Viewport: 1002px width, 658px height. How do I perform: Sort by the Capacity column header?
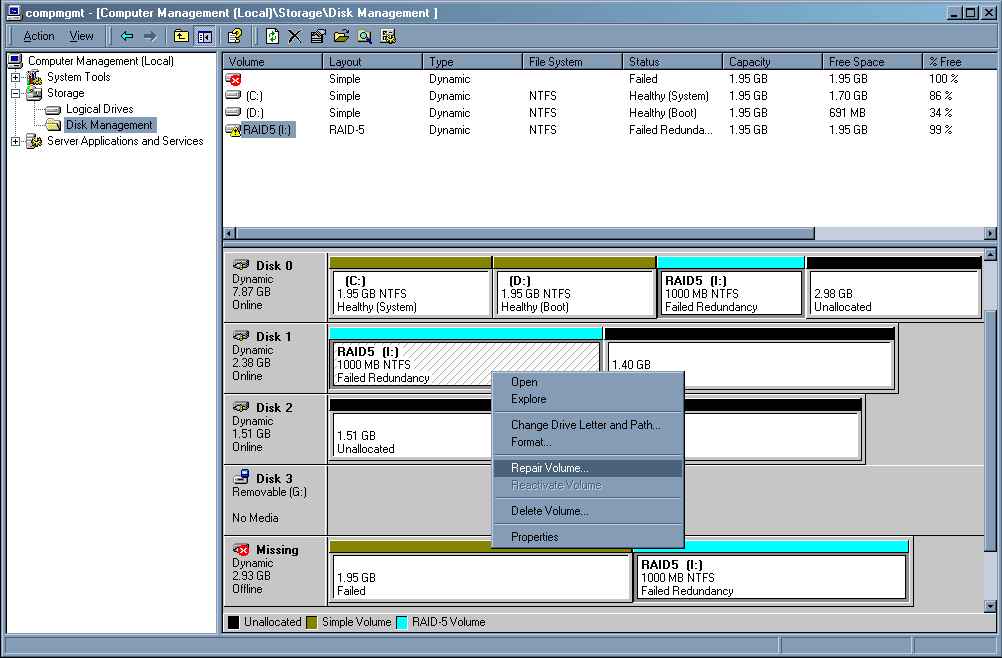point(773,62)
